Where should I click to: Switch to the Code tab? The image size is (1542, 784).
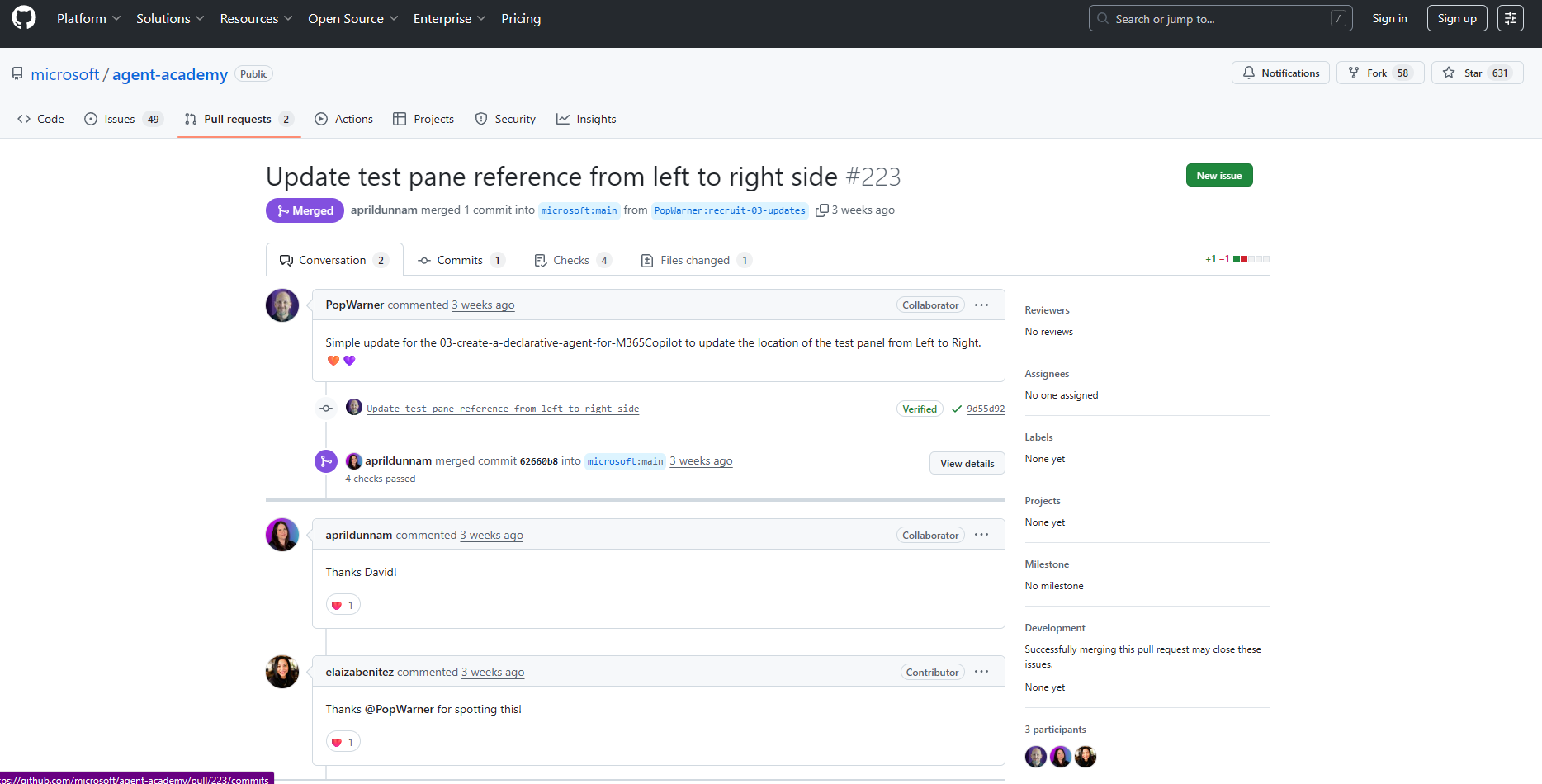40,119
